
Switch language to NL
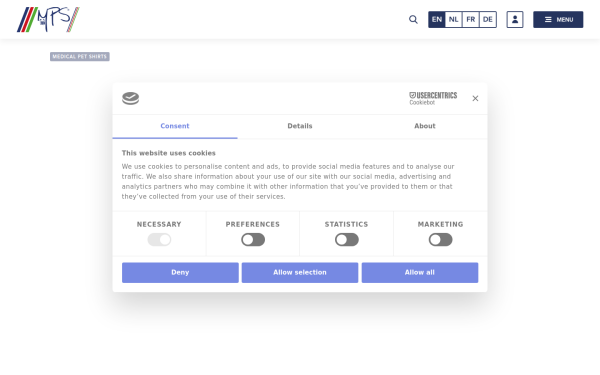(x=453, y=20)
